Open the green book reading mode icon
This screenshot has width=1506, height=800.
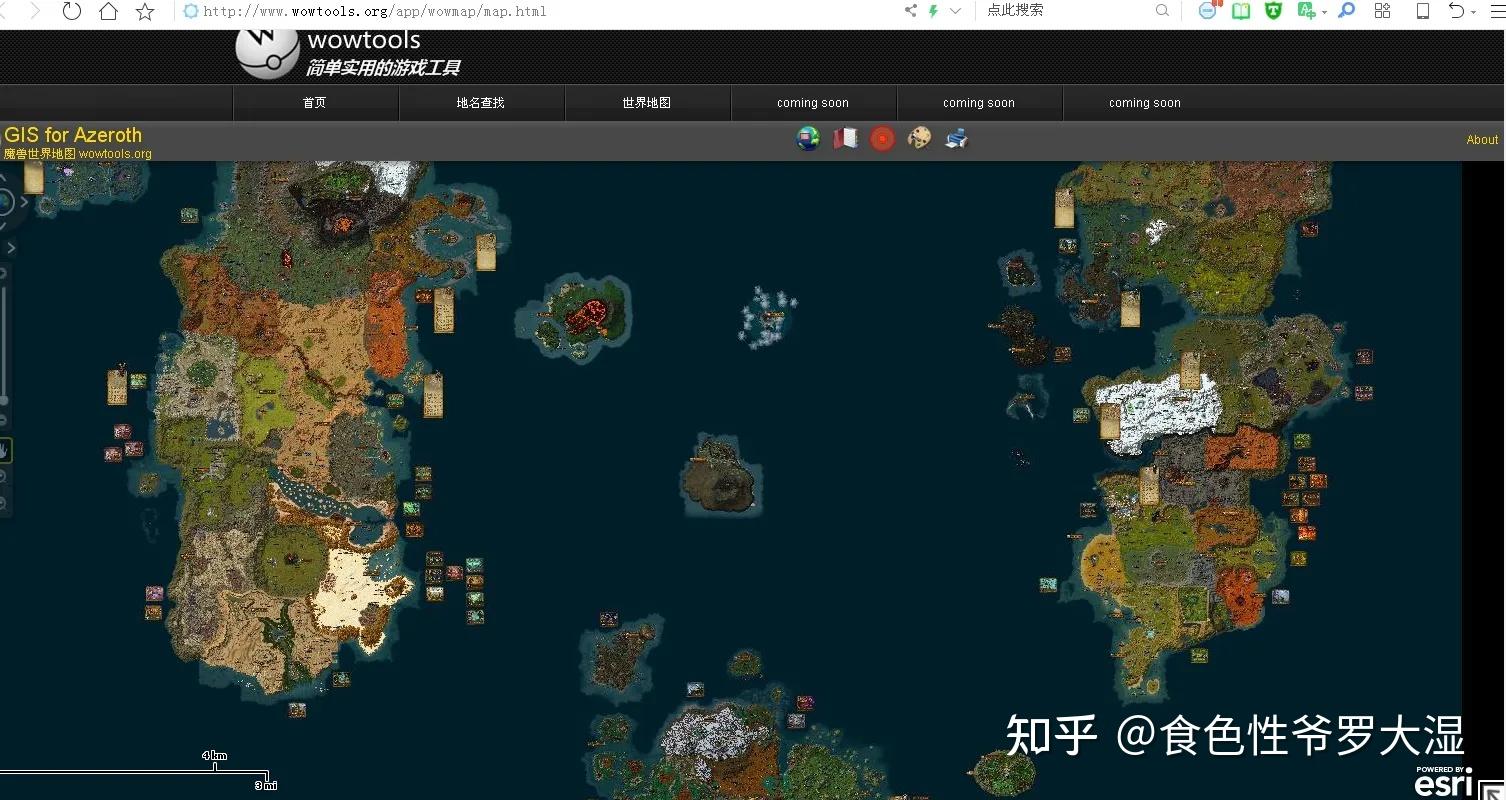tap(1241, 10)
